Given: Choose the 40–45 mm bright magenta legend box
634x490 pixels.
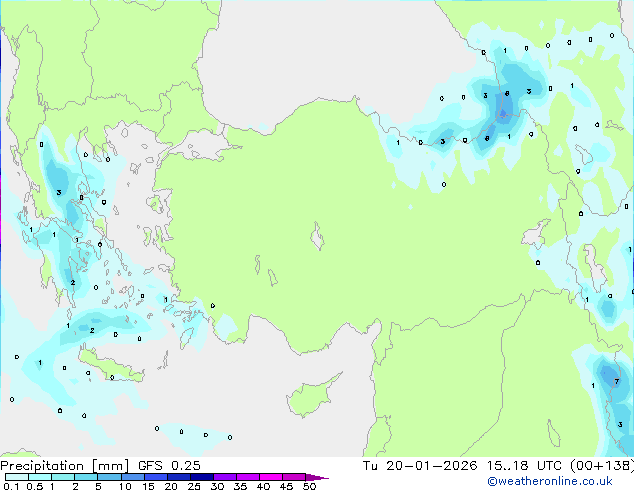Looking at the screenshot, I should [x=271, y=477].
